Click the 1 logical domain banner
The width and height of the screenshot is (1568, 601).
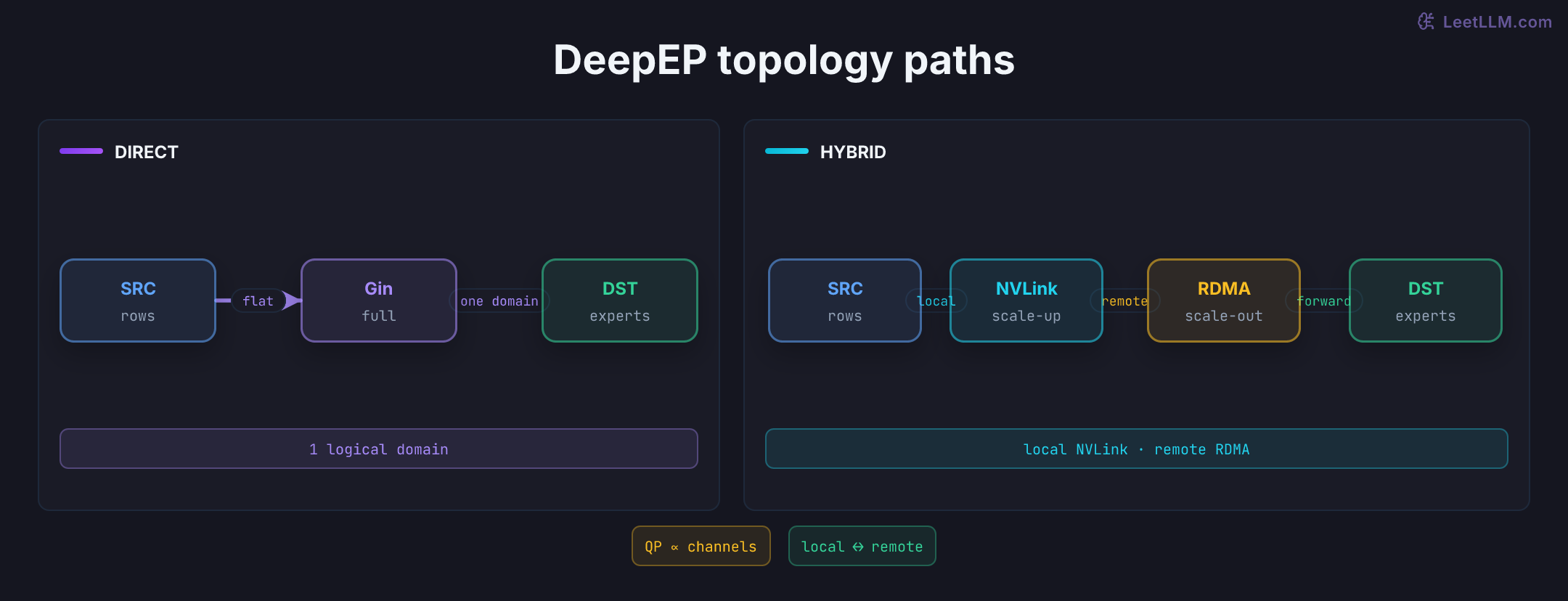click(379, 449)
